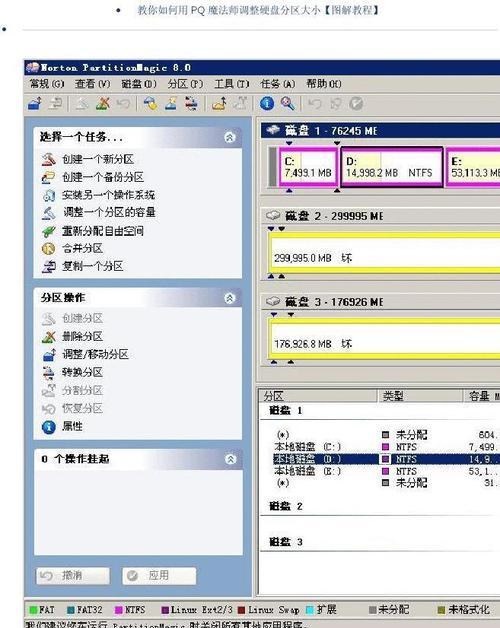Collapse the 选择一个任务 panel chevron

pyautogui.click(x=230, y=137)
